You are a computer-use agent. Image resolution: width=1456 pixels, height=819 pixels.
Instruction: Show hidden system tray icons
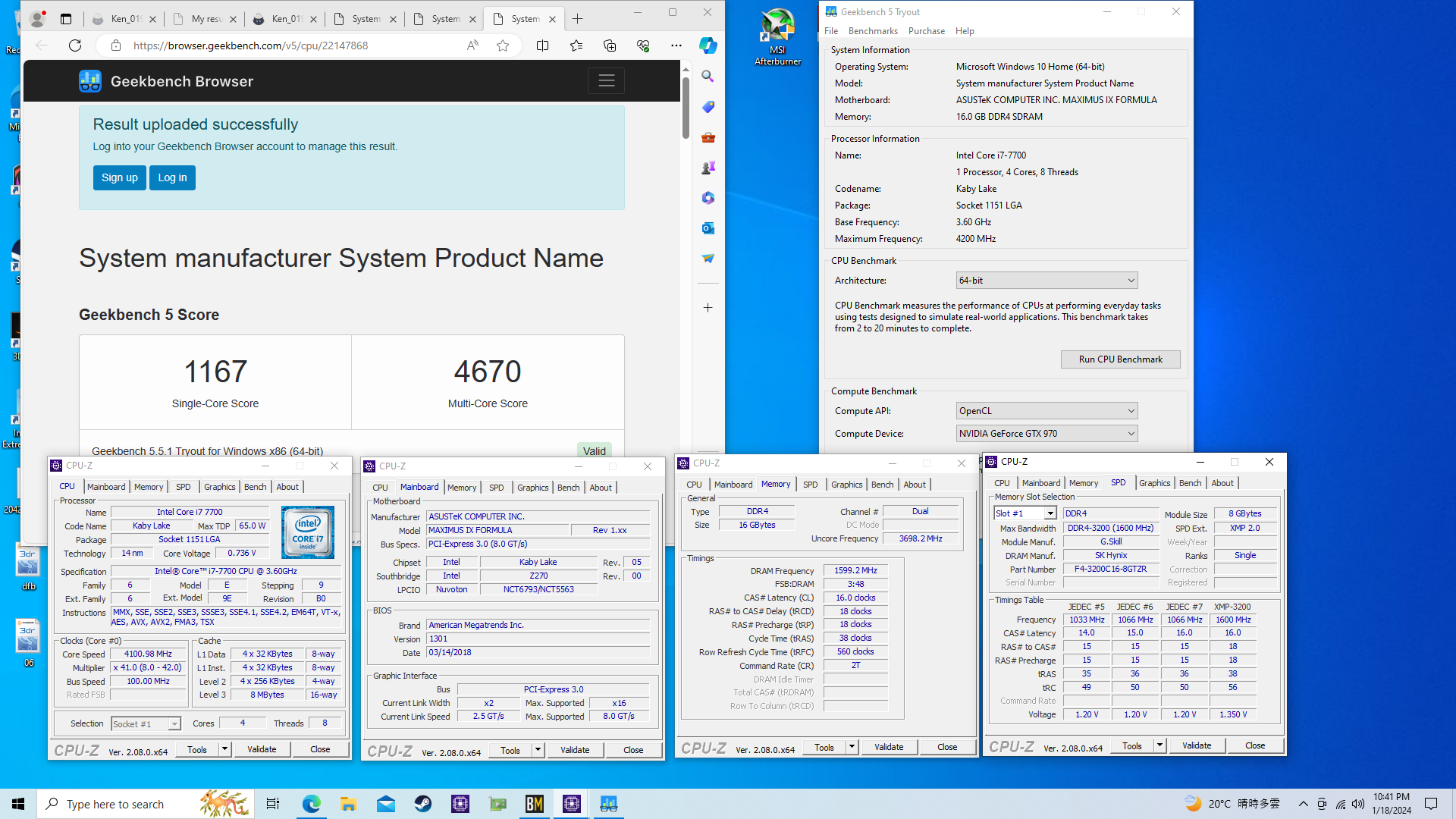point(1303,804)
